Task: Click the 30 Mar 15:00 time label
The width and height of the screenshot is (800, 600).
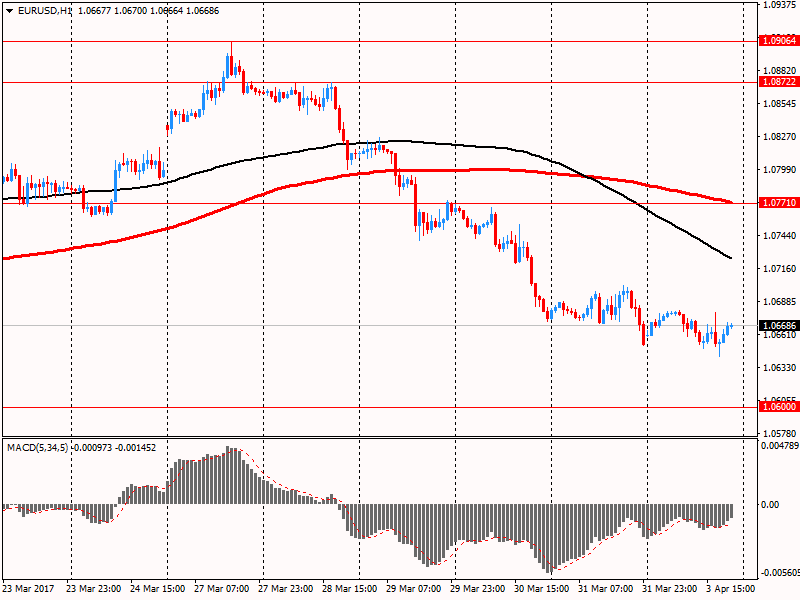Action: (x=542, y=589)
